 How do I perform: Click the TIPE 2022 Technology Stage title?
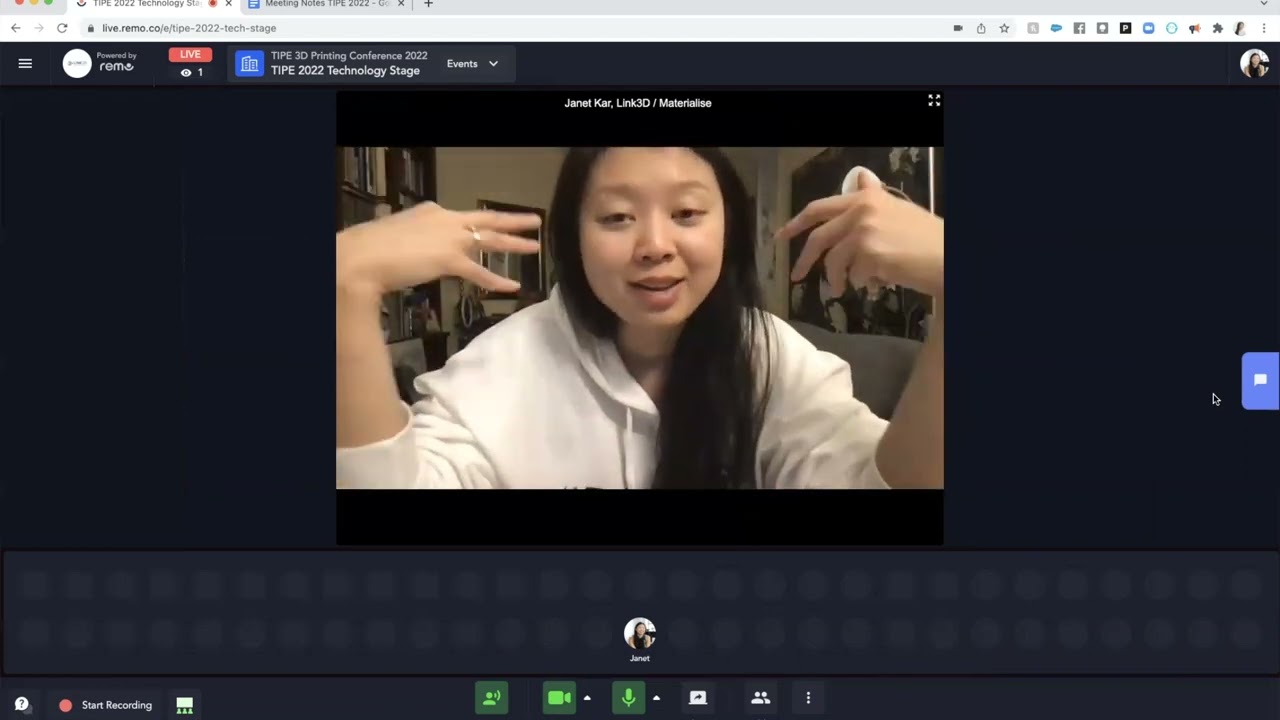[345, 71]
